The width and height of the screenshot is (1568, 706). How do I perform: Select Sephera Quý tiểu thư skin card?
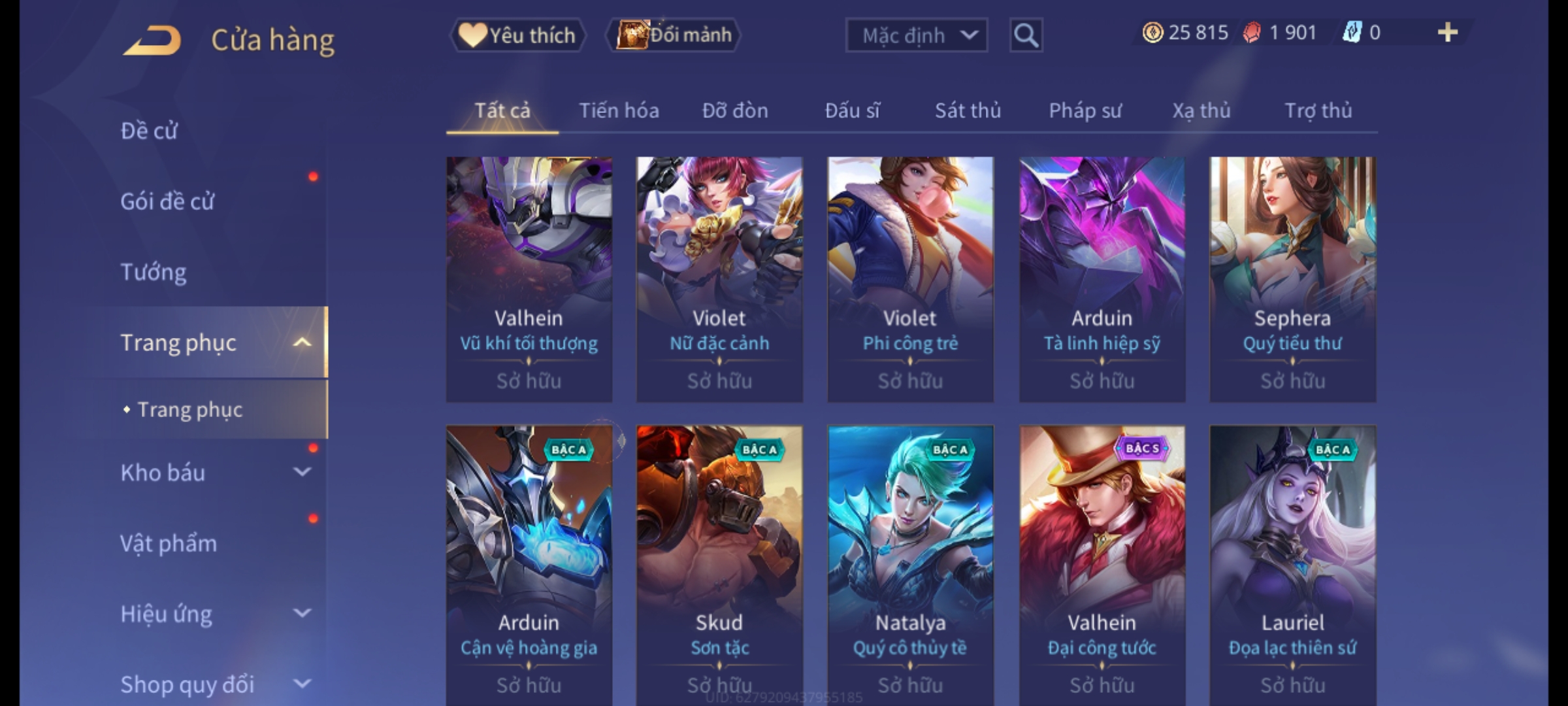click(1292, 279)
